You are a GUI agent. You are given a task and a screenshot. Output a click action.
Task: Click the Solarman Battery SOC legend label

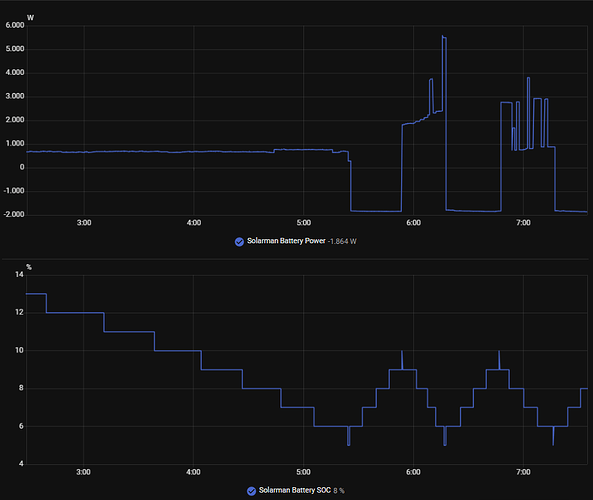click(x=295, y=490)
